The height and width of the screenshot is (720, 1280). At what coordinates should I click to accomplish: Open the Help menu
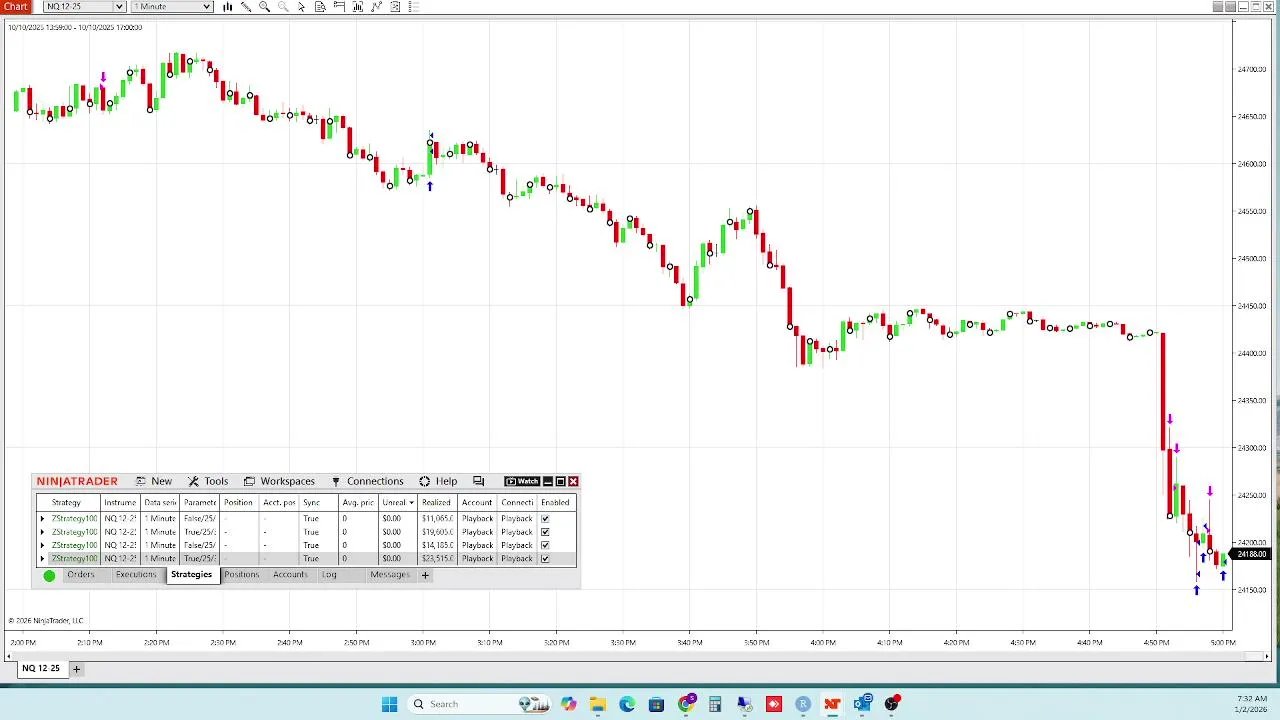click(438, 481)
